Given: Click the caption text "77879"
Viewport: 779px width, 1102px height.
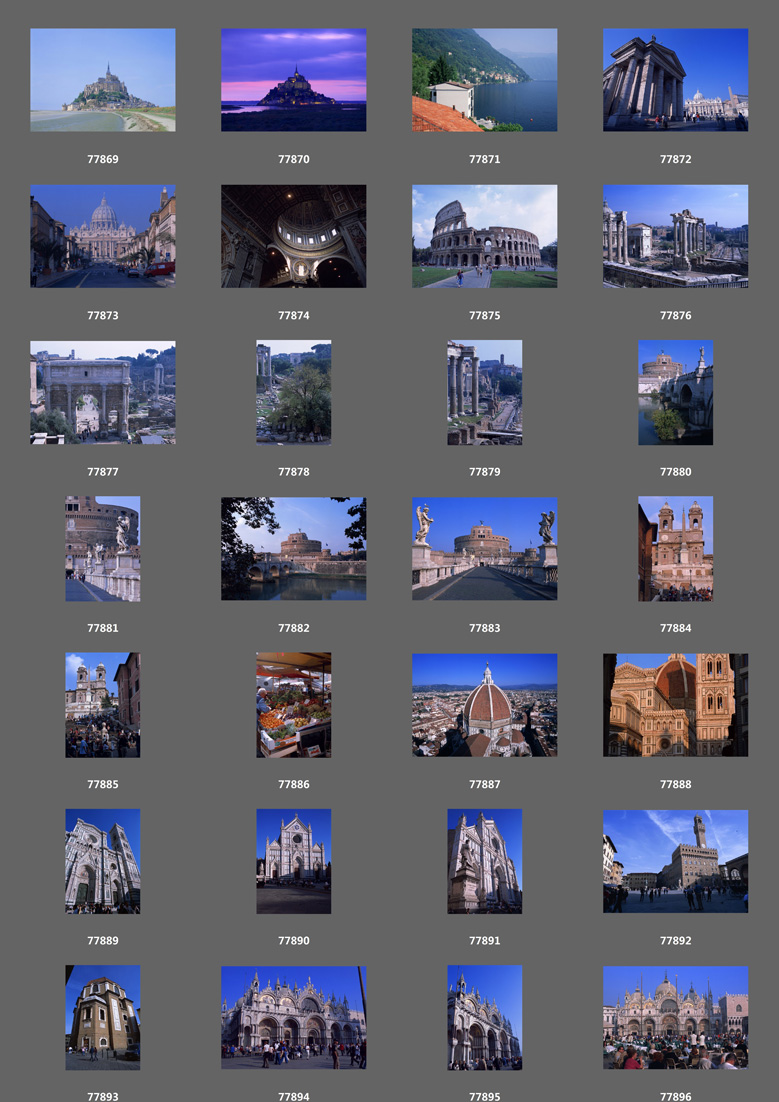Looking at the screenshot, I should coord(484,472).
